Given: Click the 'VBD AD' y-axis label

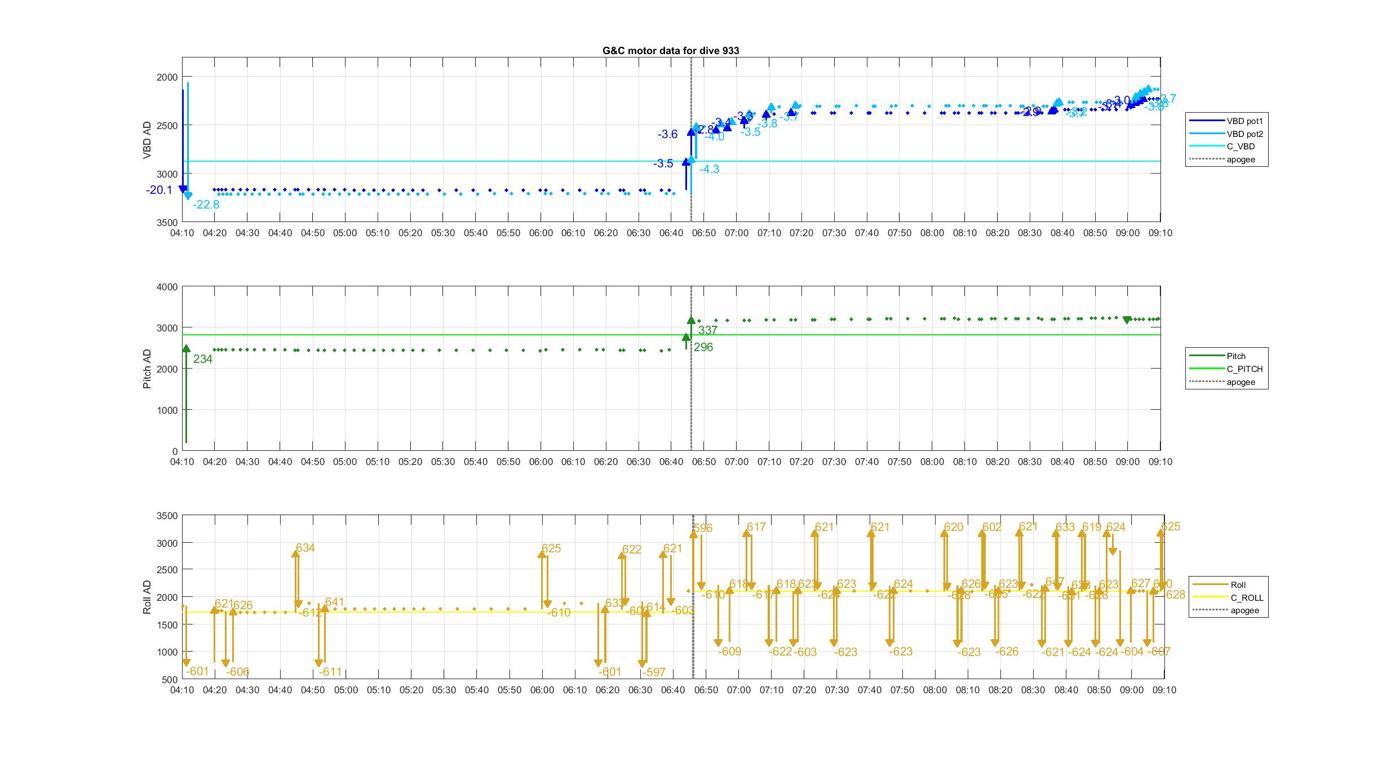Looking at the screenshot, I should click(x=148, y=140).
